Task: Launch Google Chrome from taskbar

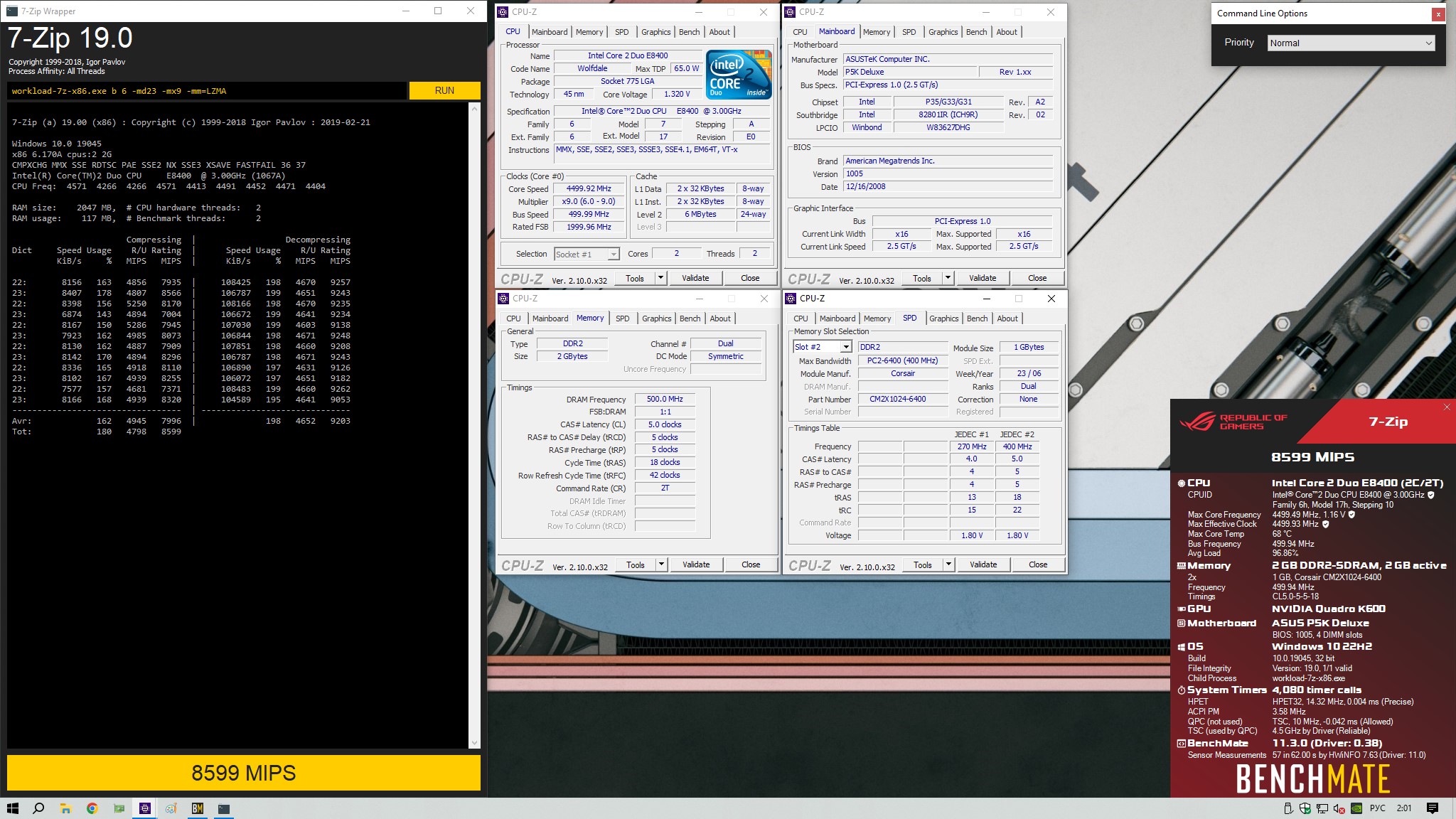Action: 92,808
